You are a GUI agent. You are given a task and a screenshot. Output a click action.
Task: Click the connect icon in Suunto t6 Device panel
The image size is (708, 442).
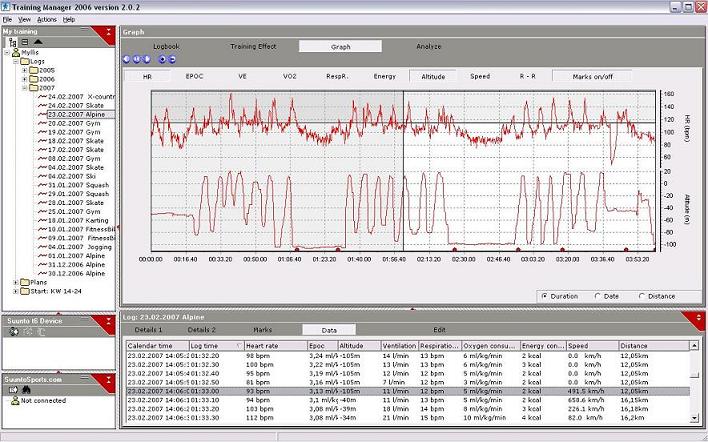click(x=14, y=332)
